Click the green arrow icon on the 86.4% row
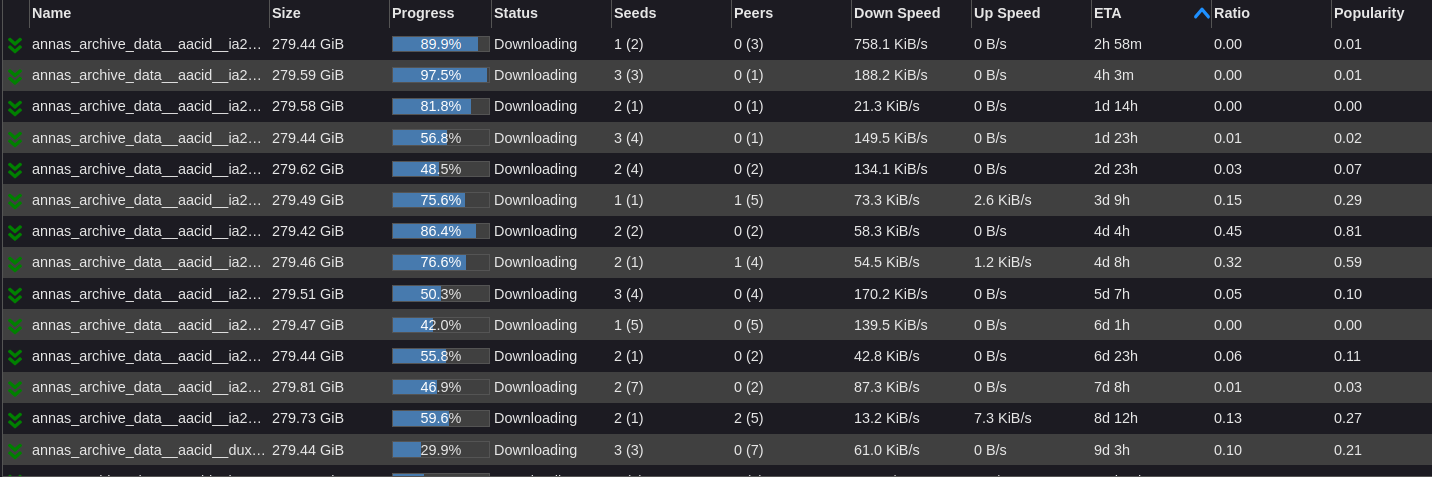The image size is (1432, 477). tap(15, 232)
